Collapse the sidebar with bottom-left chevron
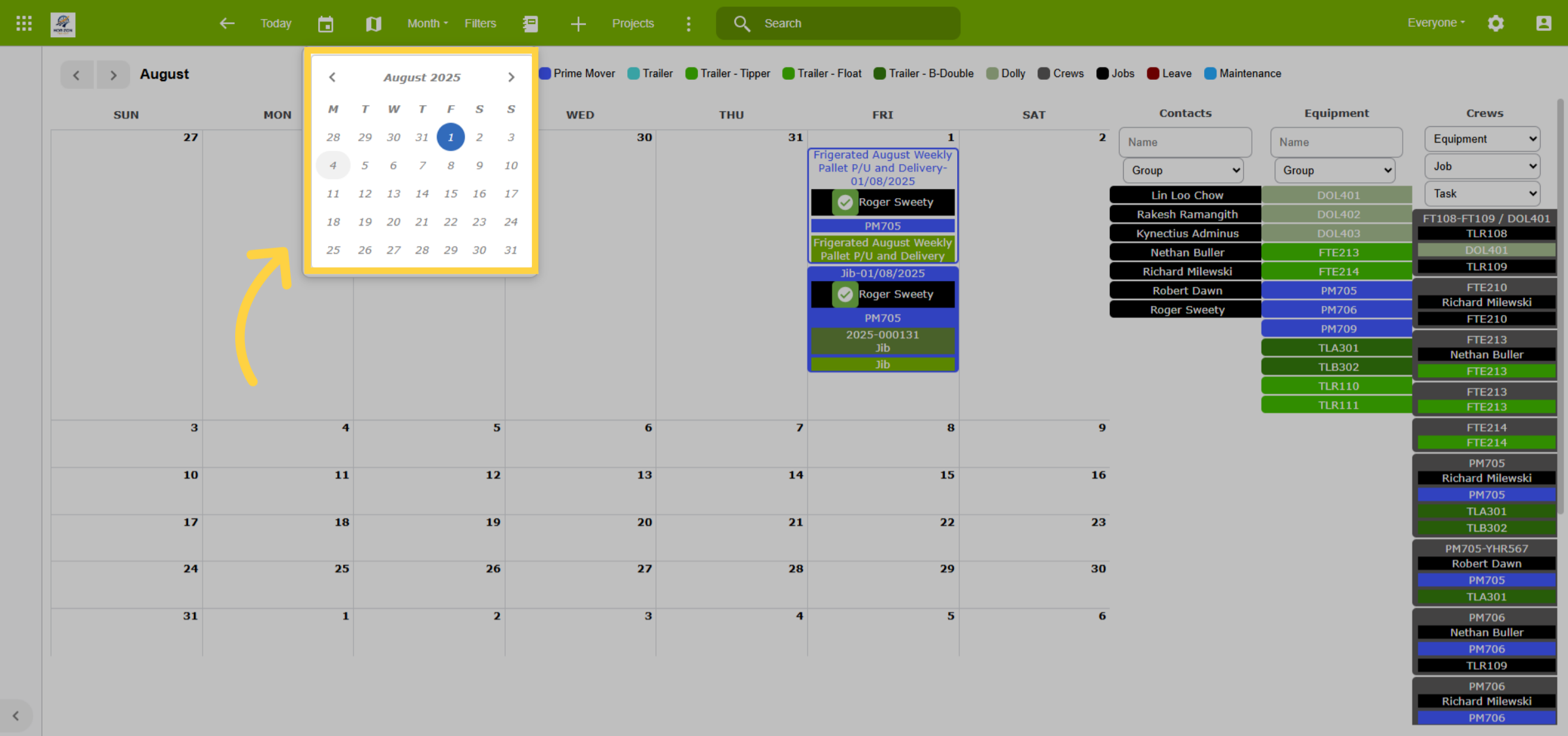 coord(16,716)
